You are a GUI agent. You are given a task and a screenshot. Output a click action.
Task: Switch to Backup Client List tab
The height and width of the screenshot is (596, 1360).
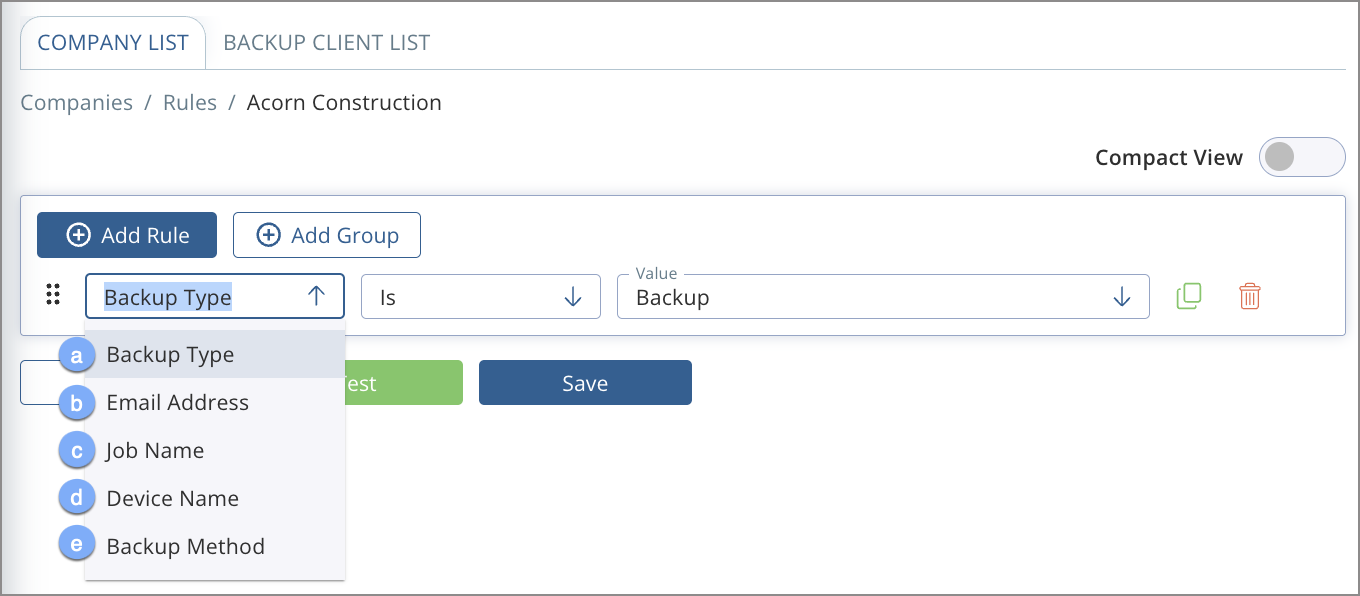point(327,43)
